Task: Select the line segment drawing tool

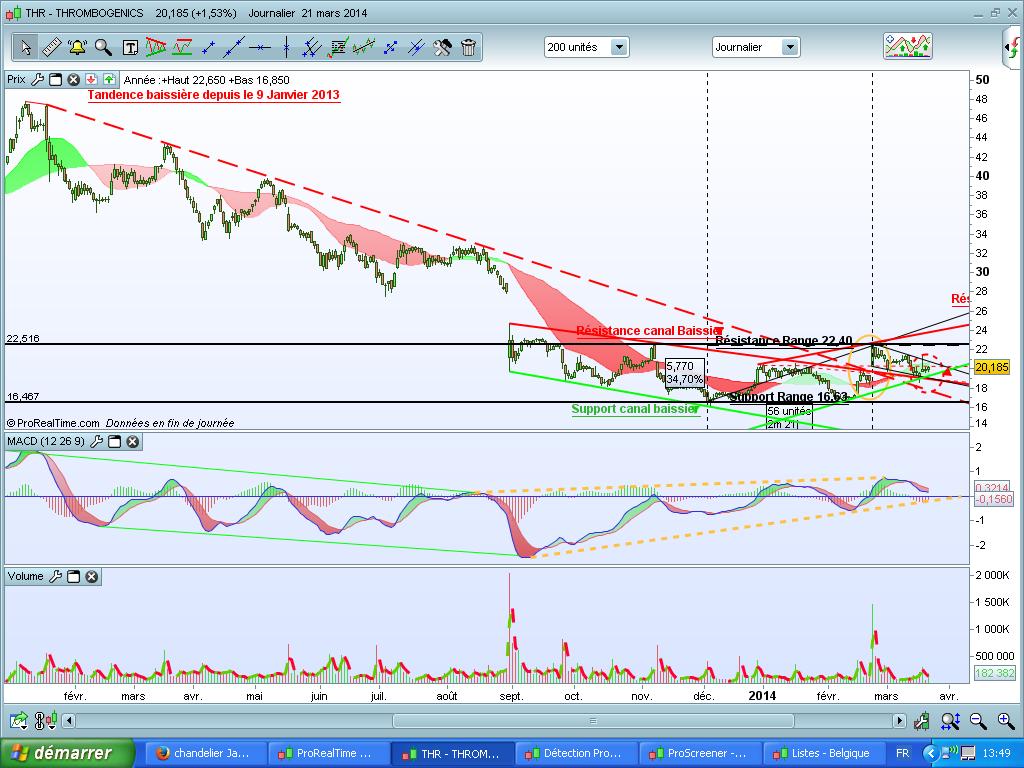Action: tap(208, 47)
